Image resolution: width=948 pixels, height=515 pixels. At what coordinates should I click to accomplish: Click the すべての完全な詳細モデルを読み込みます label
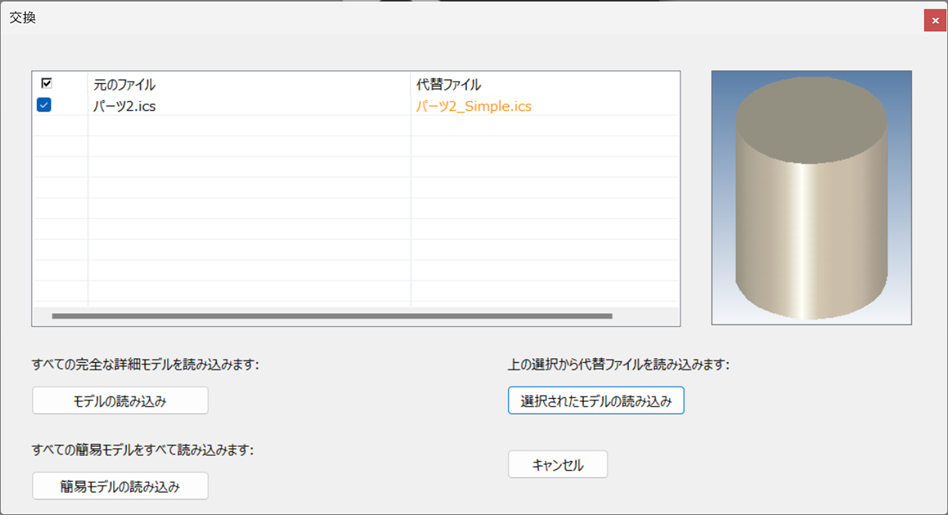146,364
